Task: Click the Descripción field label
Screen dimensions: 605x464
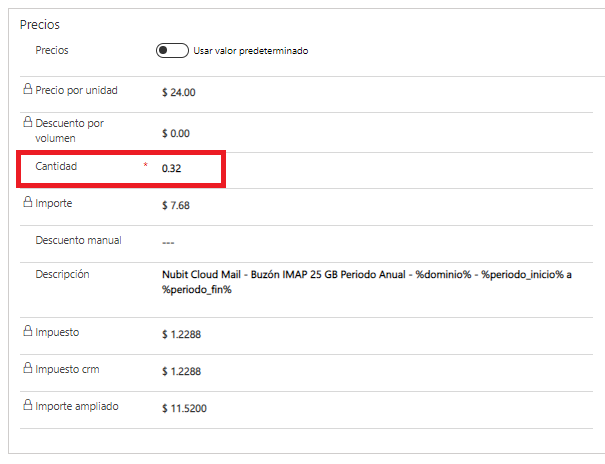Action: [62, 273]
